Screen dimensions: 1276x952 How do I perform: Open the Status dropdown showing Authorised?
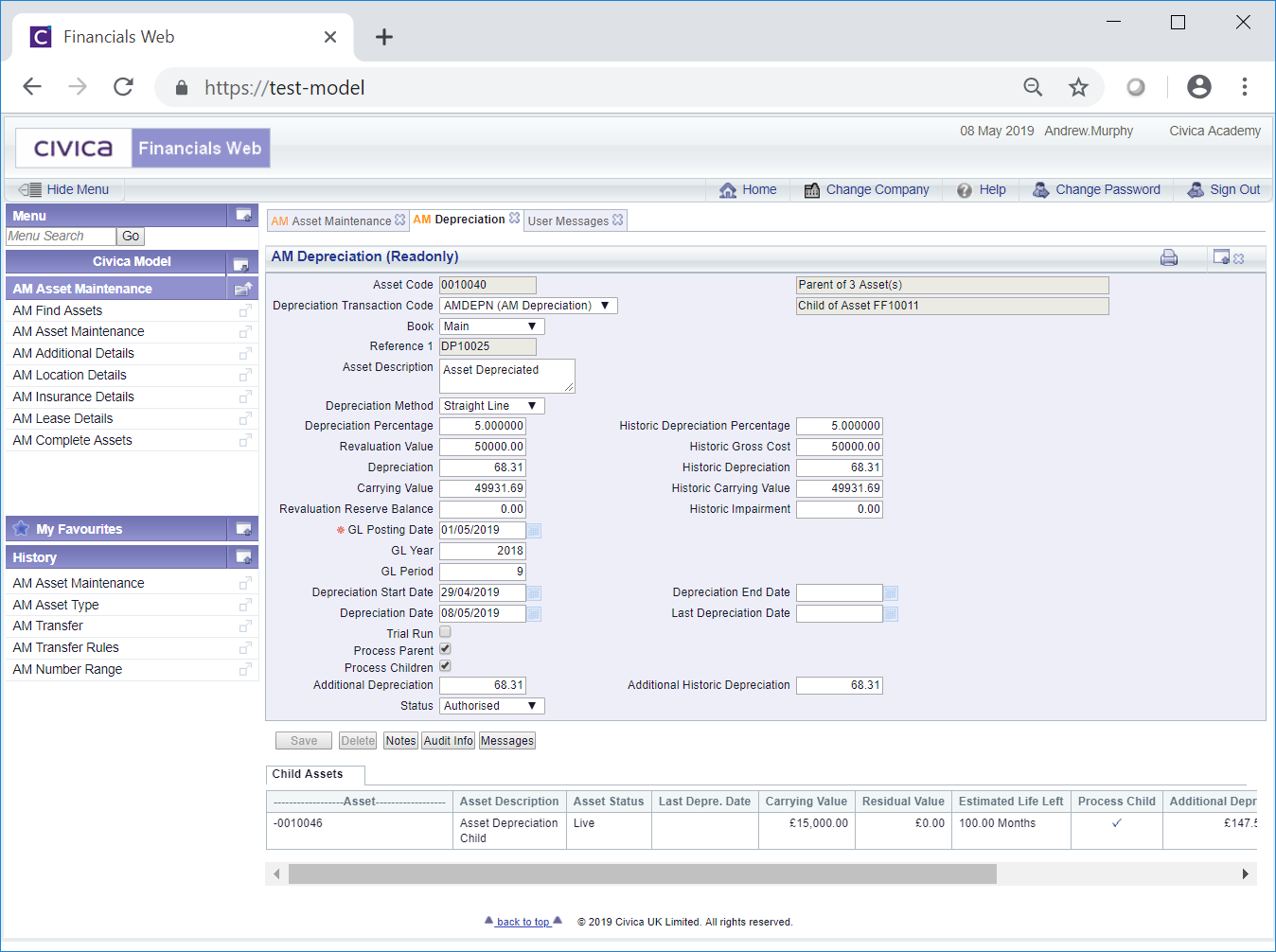point(492,706)
